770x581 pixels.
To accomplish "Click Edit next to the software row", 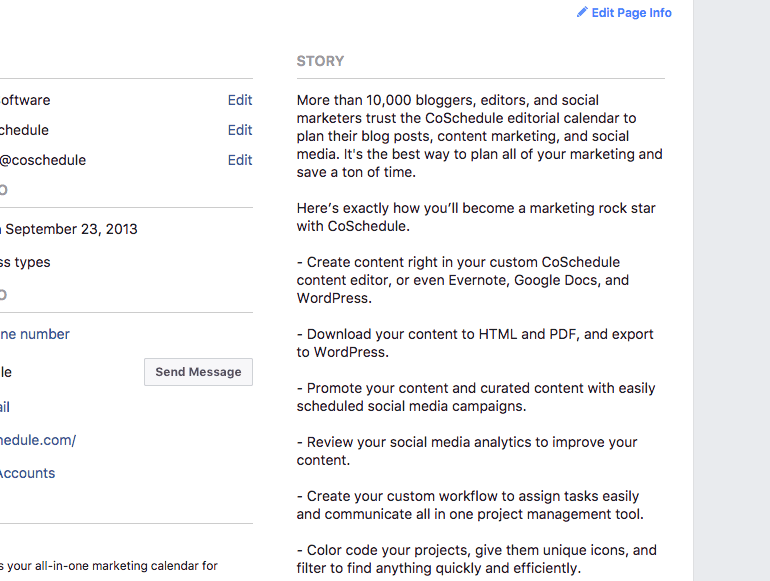I will point(240,100).
